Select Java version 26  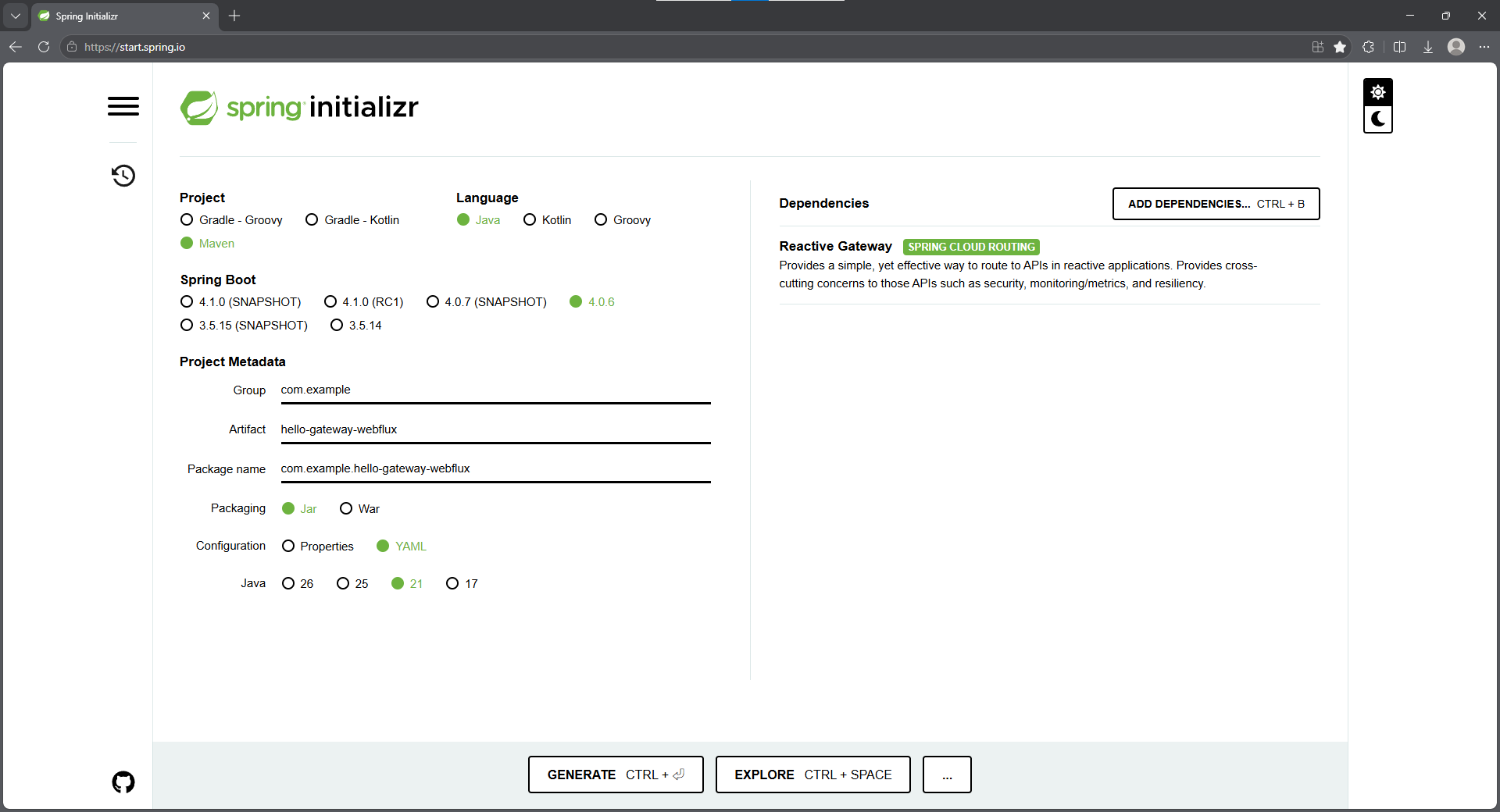tap(298, 584)
